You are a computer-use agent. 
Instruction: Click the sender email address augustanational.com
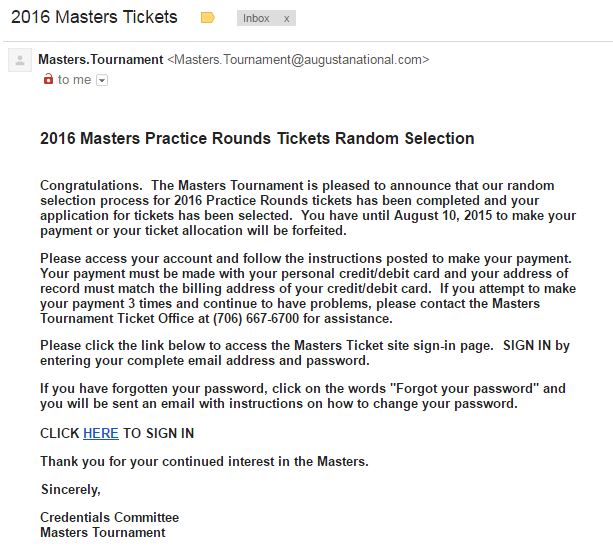(x=298, y=60)
